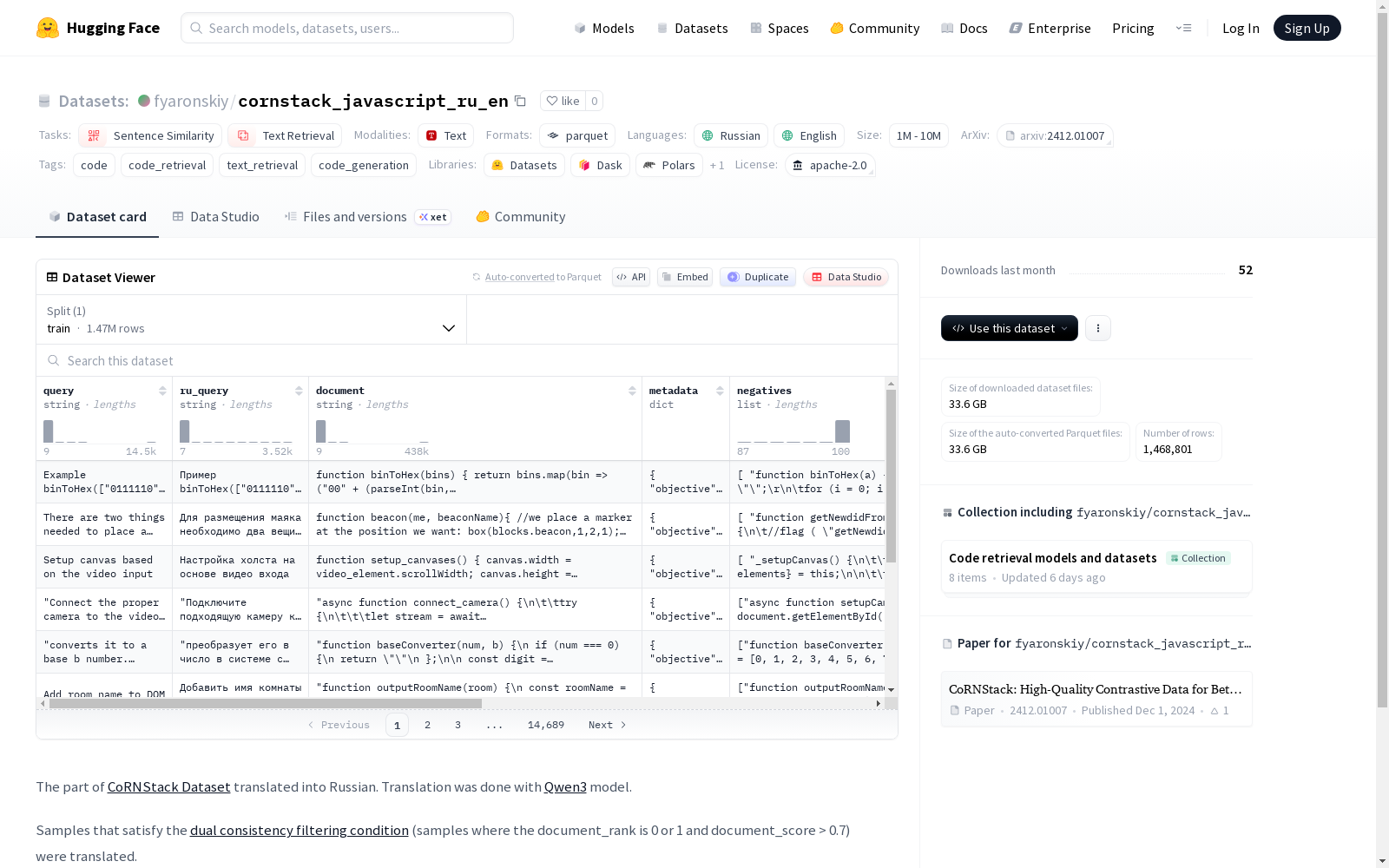Open the fyaronskiy user profile link
The image size is (1389, 868).
click(x=191, y=101)
